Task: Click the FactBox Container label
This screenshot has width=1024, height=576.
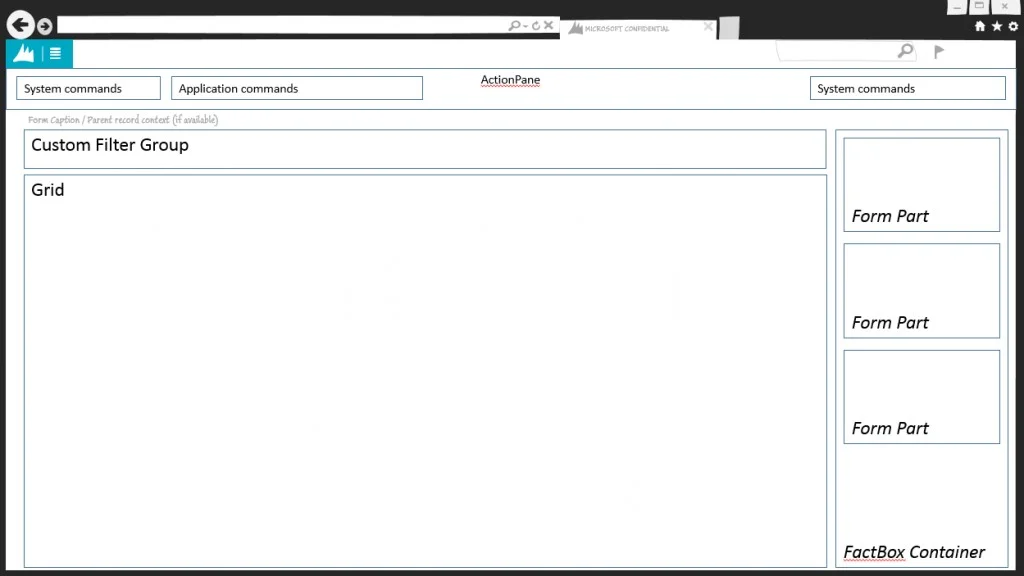Action: coord(914,552)
